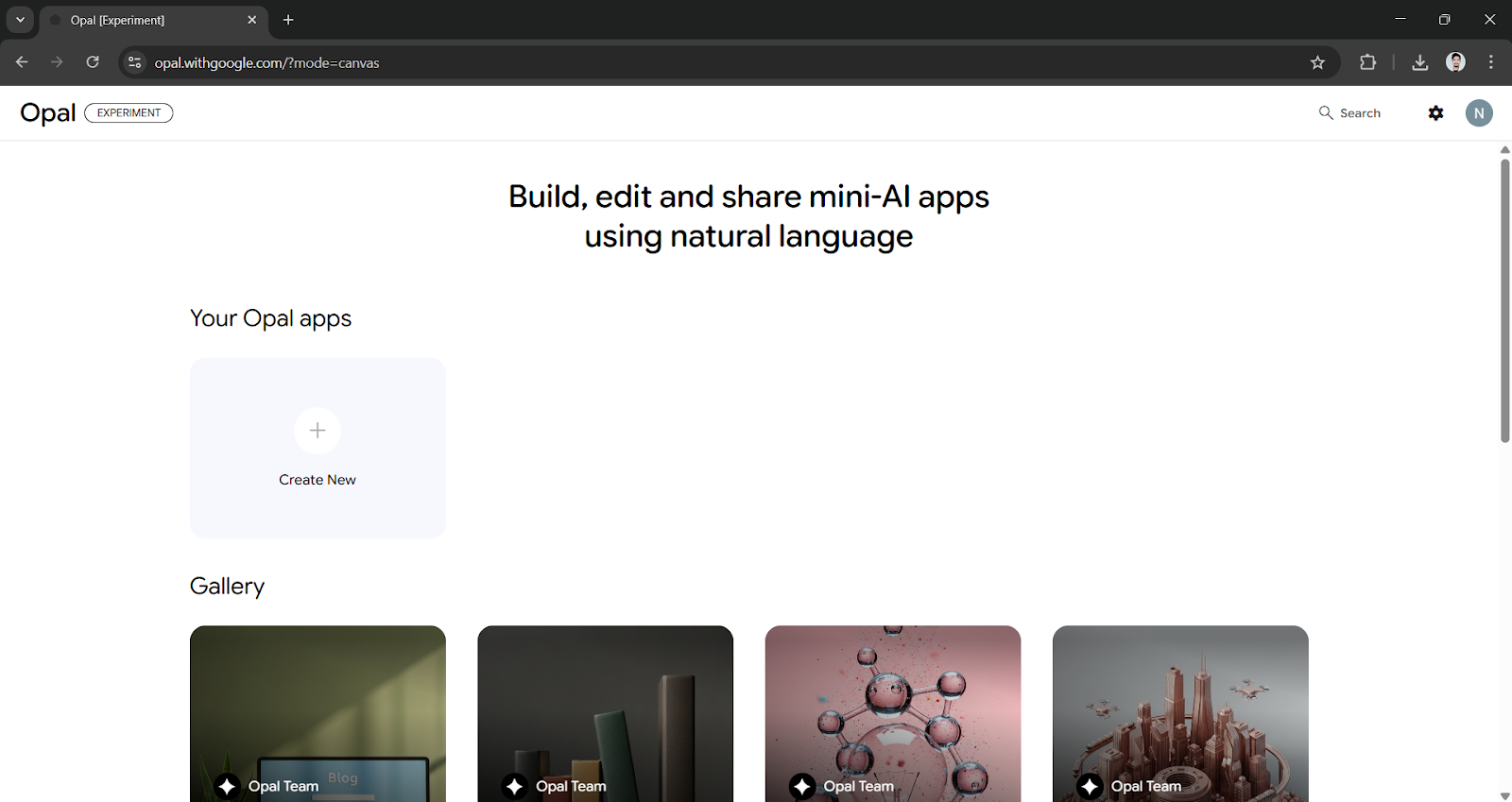Open the browser extensions menu
This screenshot has height=802, width=1512.
click(1367, 62)
